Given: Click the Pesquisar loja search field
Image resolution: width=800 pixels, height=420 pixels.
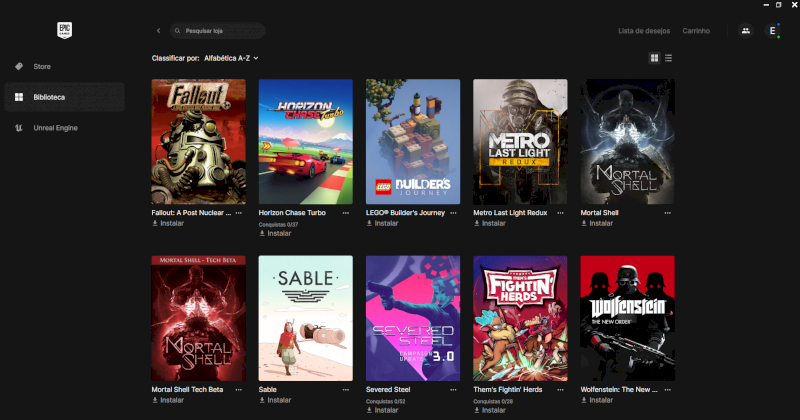Looking at the screenshot, I should pos(220,31).
